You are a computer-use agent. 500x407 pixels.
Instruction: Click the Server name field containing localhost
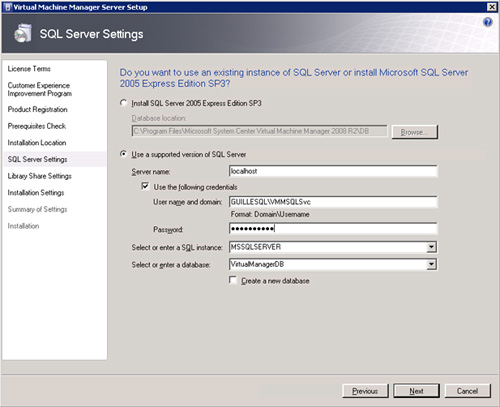click(x=333, y=171)
